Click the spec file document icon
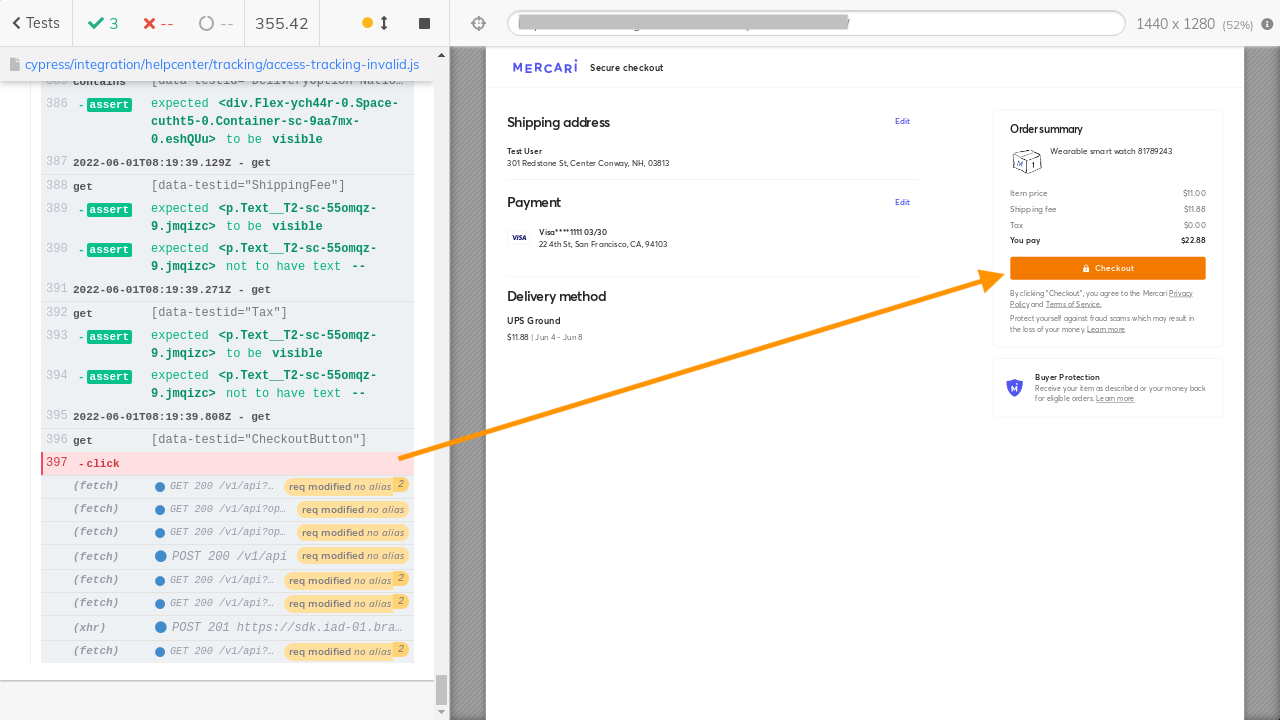The width and height of the screenshot is (1280, 720). pyautogui.click(x=15, y=64)
